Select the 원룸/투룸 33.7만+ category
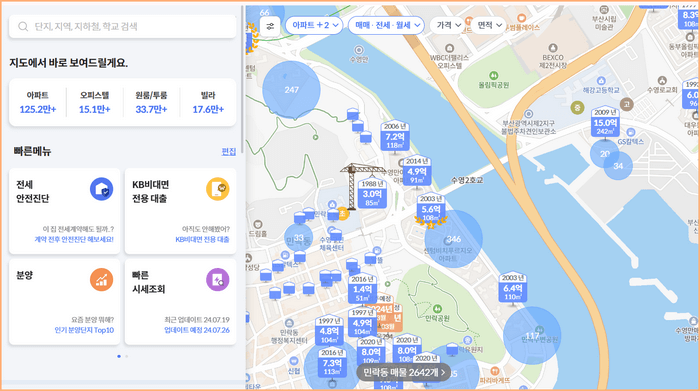This screenshot has height=391, width=700. [151, 102]
